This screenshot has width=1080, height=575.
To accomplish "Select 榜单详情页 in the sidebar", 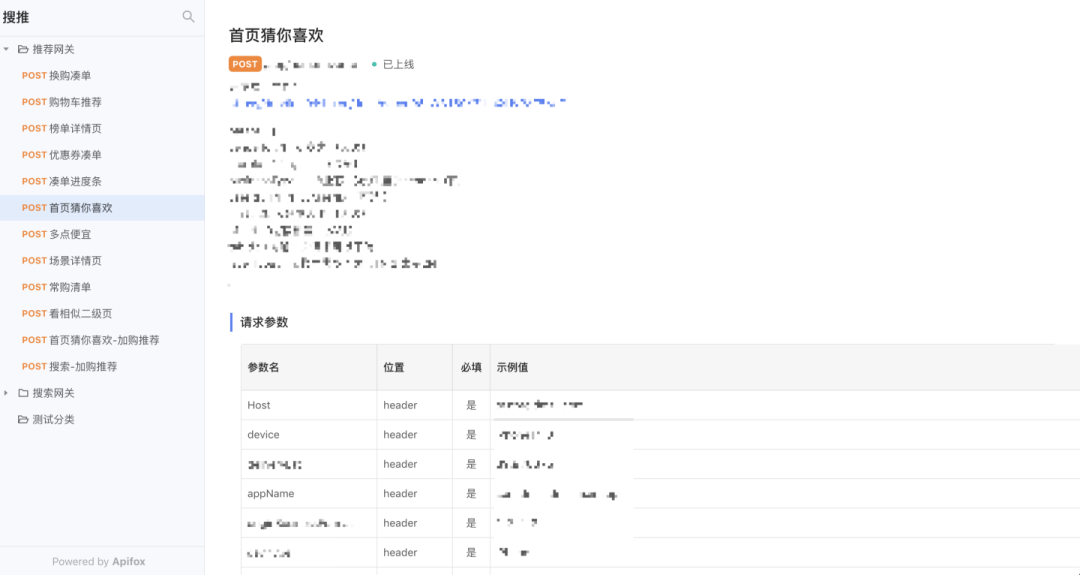I will [74, 128].
